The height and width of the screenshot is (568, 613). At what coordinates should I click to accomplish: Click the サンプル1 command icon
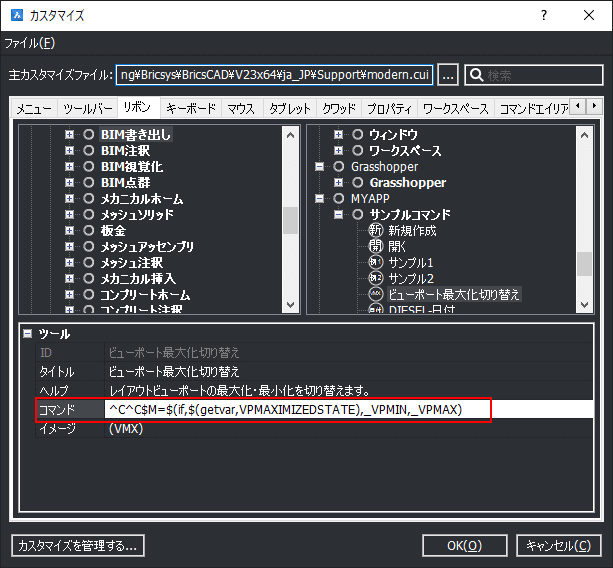click(376, 262)
